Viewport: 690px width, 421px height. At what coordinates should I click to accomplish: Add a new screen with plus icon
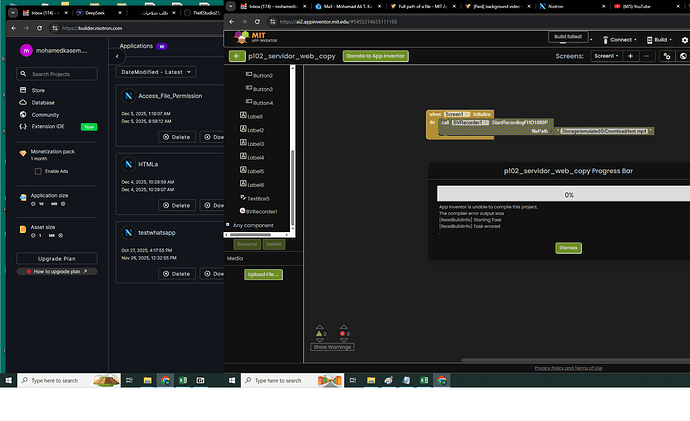[630, 57]
